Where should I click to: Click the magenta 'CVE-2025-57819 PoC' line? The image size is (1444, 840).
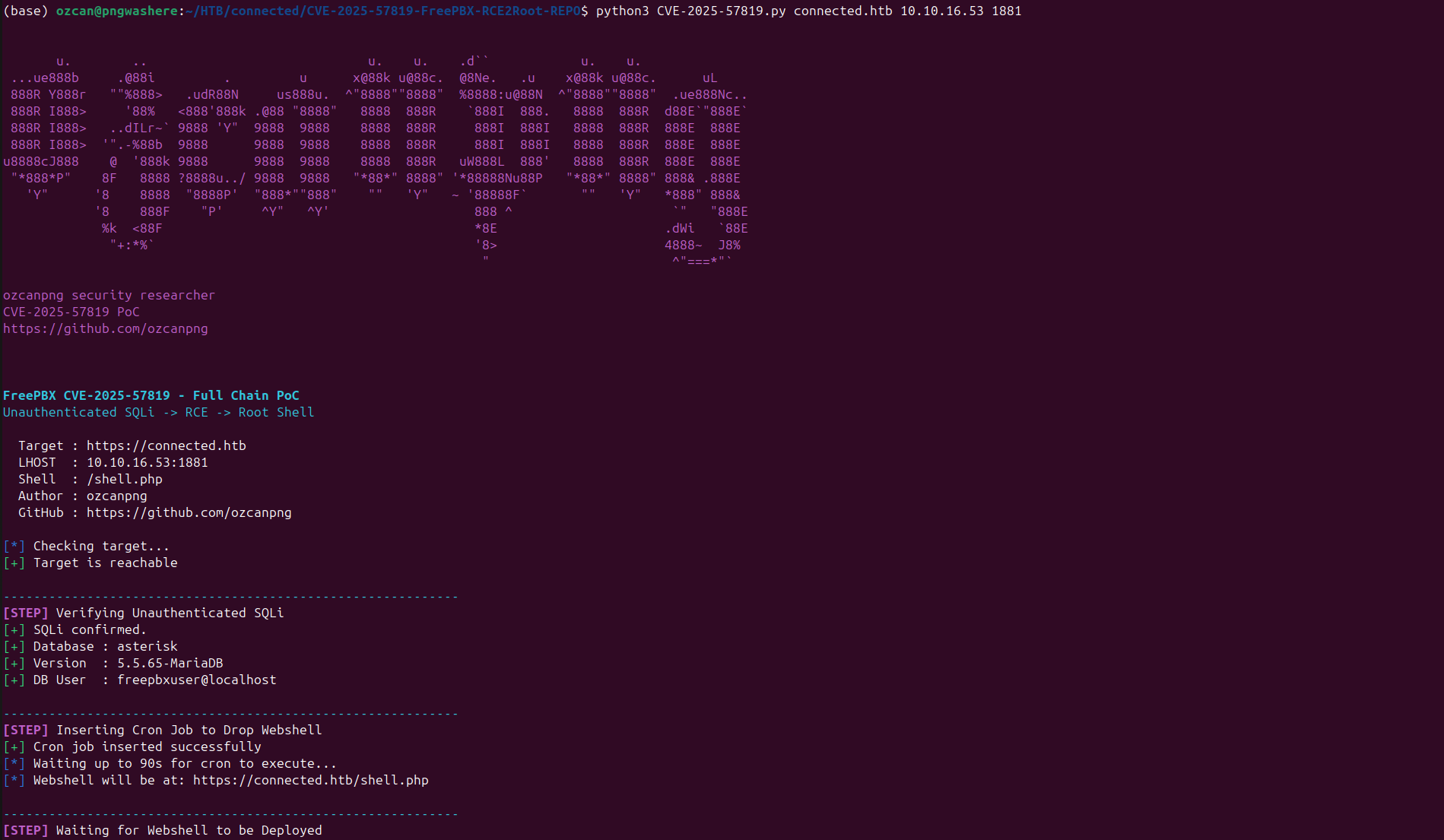[71, 312]
